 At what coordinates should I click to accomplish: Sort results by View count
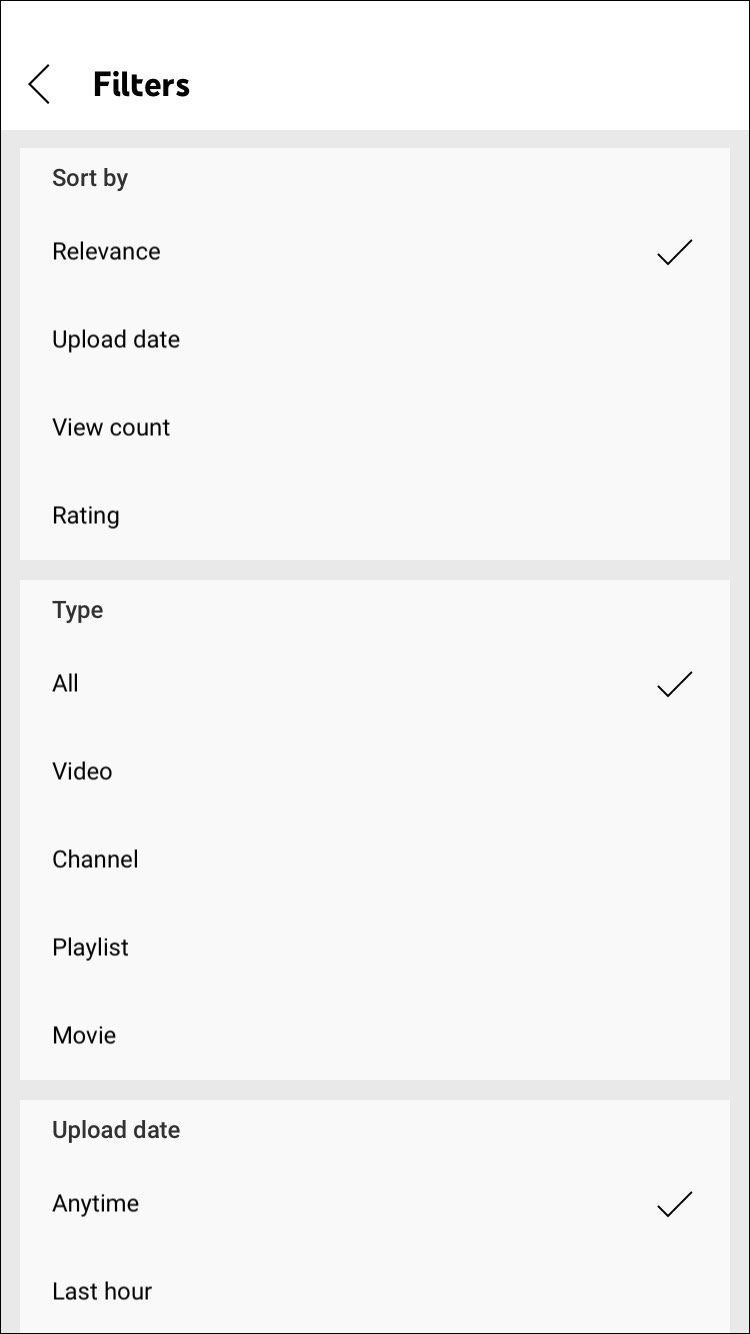coord(111,428)
